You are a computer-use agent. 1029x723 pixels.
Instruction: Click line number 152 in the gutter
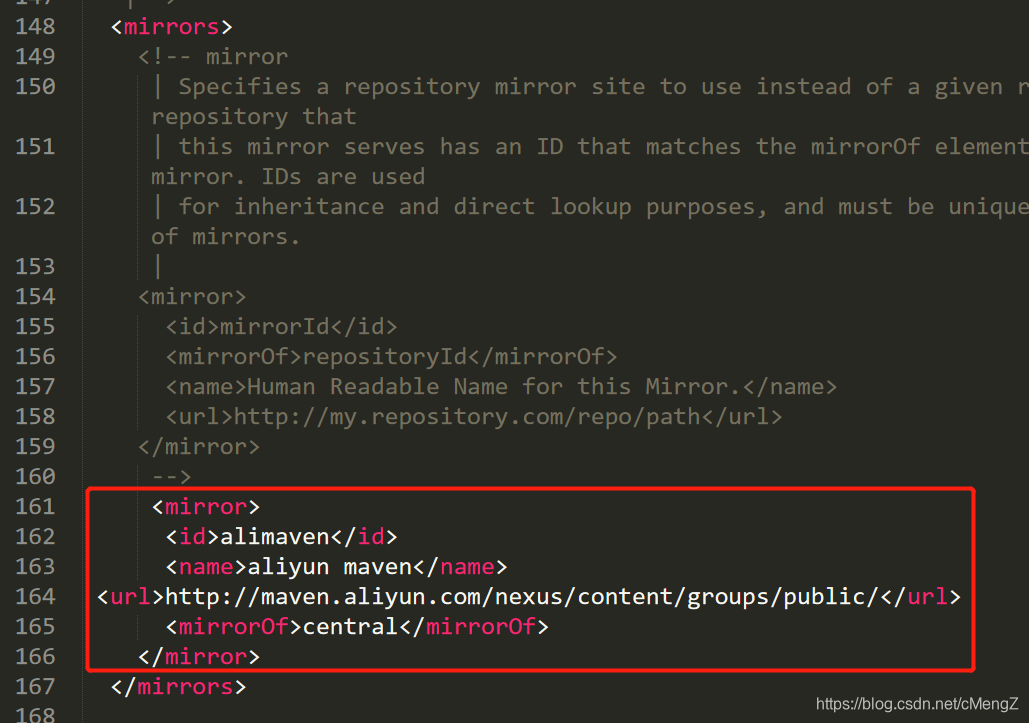(x=35, y=207)
